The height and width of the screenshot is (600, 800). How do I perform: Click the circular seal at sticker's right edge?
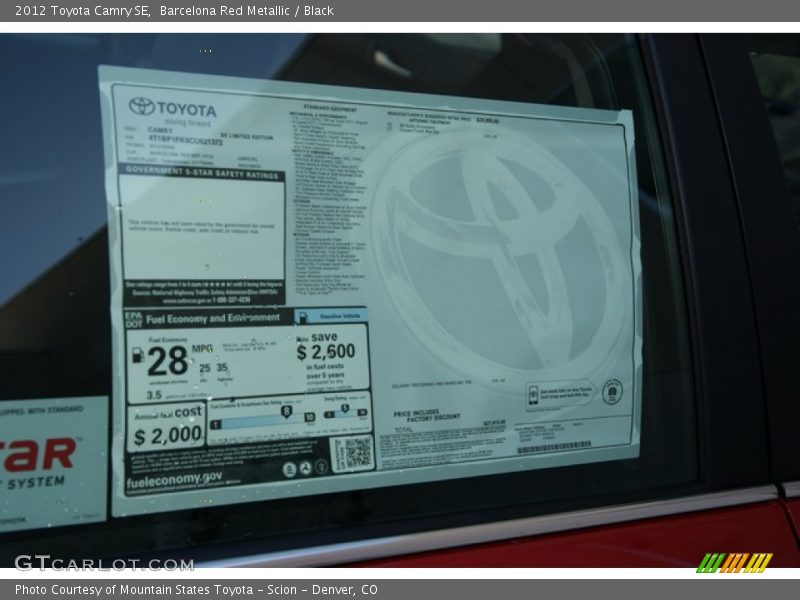612,391
